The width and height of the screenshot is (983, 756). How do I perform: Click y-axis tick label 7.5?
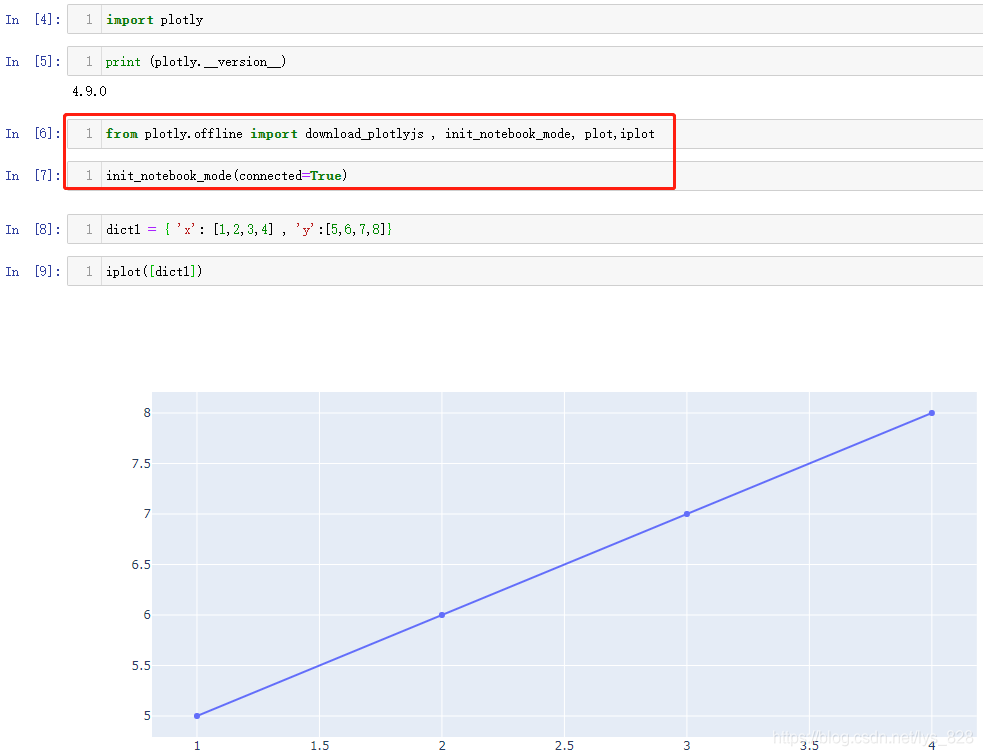point(141,463)
